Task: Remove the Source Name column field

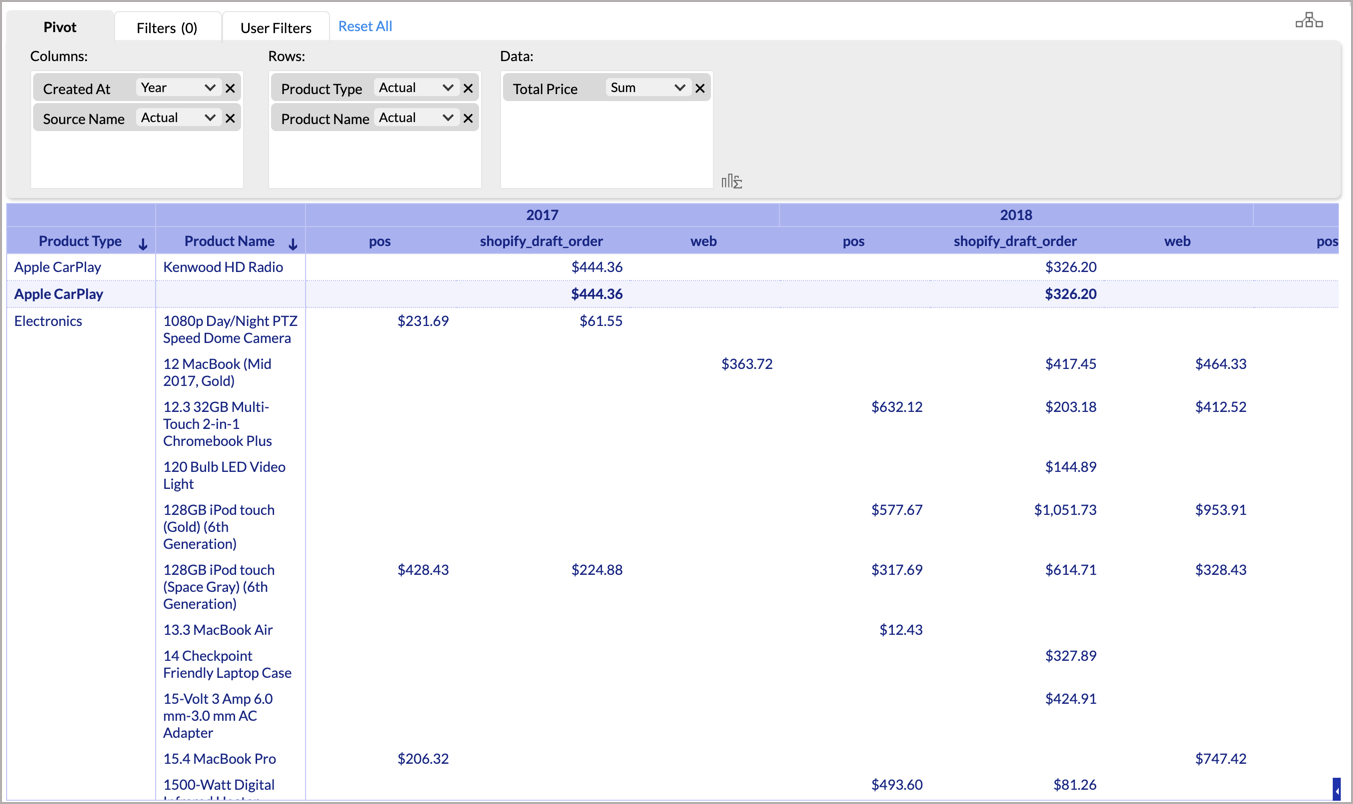Action: click(231, 118)
